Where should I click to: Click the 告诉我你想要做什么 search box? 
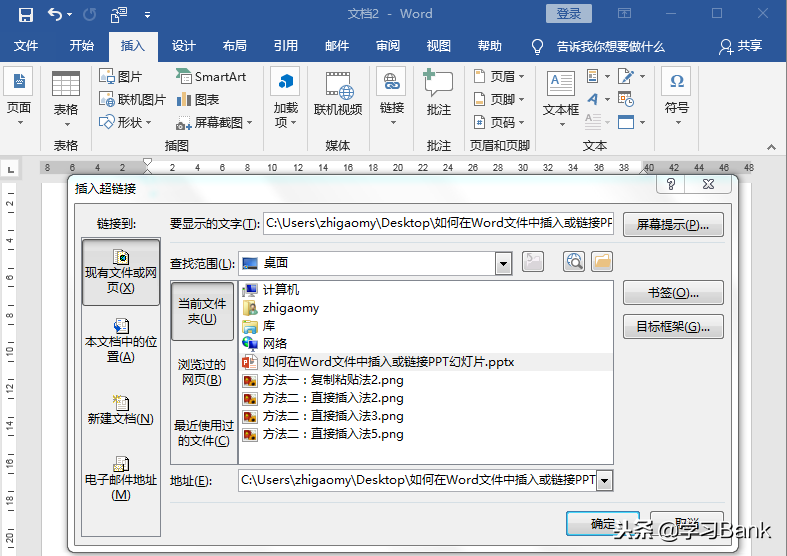point(598,47)
